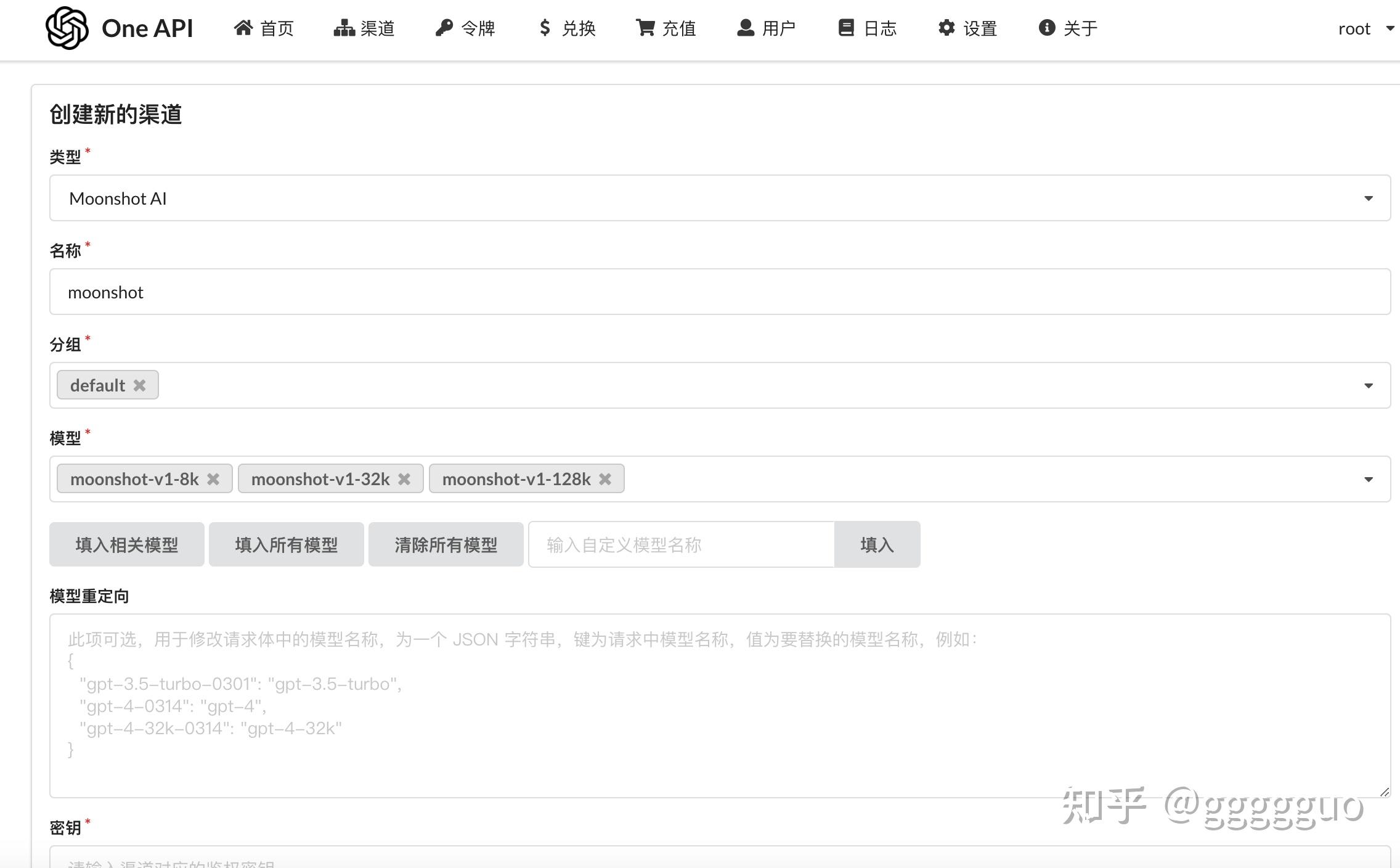This screenshot has height=868, width=1400.
Task: Click the moonshot-v1-128k tag label
Action: point(516,479)
